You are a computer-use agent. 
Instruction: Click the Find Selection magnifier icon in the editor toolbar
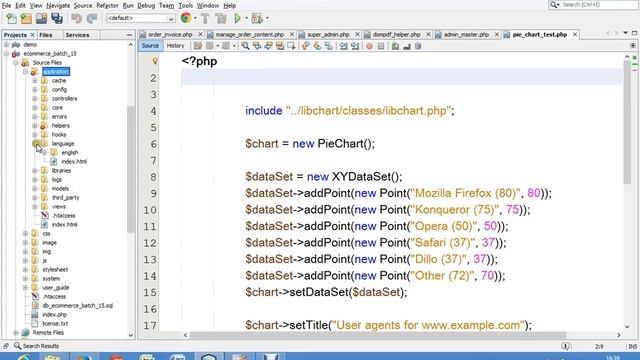245,46
